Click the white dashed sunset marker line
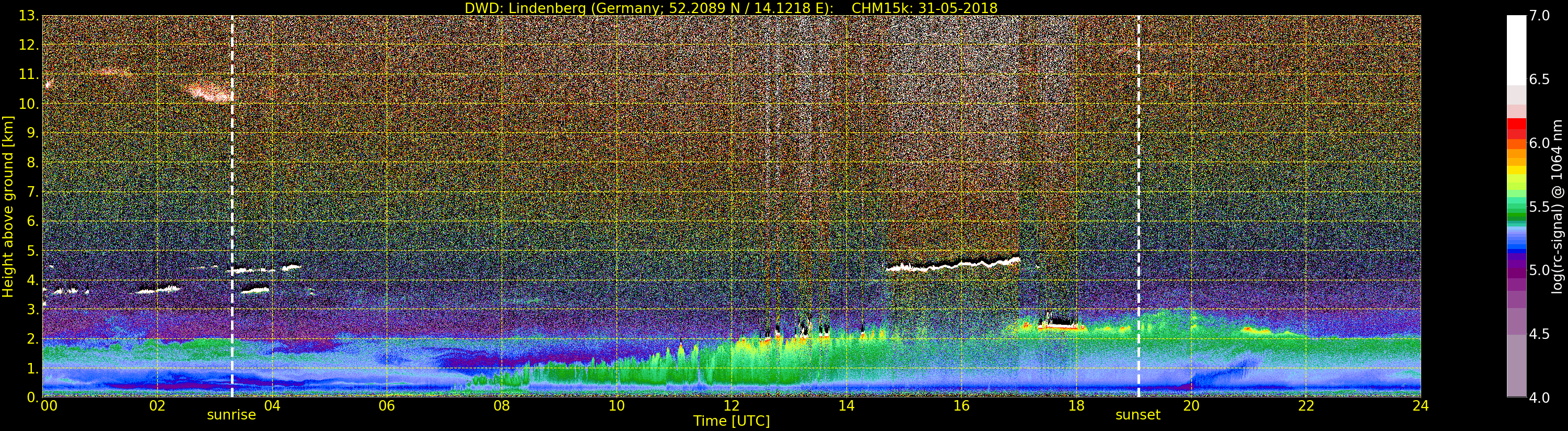This screenshot has height=431, width=1568. 1139,206
